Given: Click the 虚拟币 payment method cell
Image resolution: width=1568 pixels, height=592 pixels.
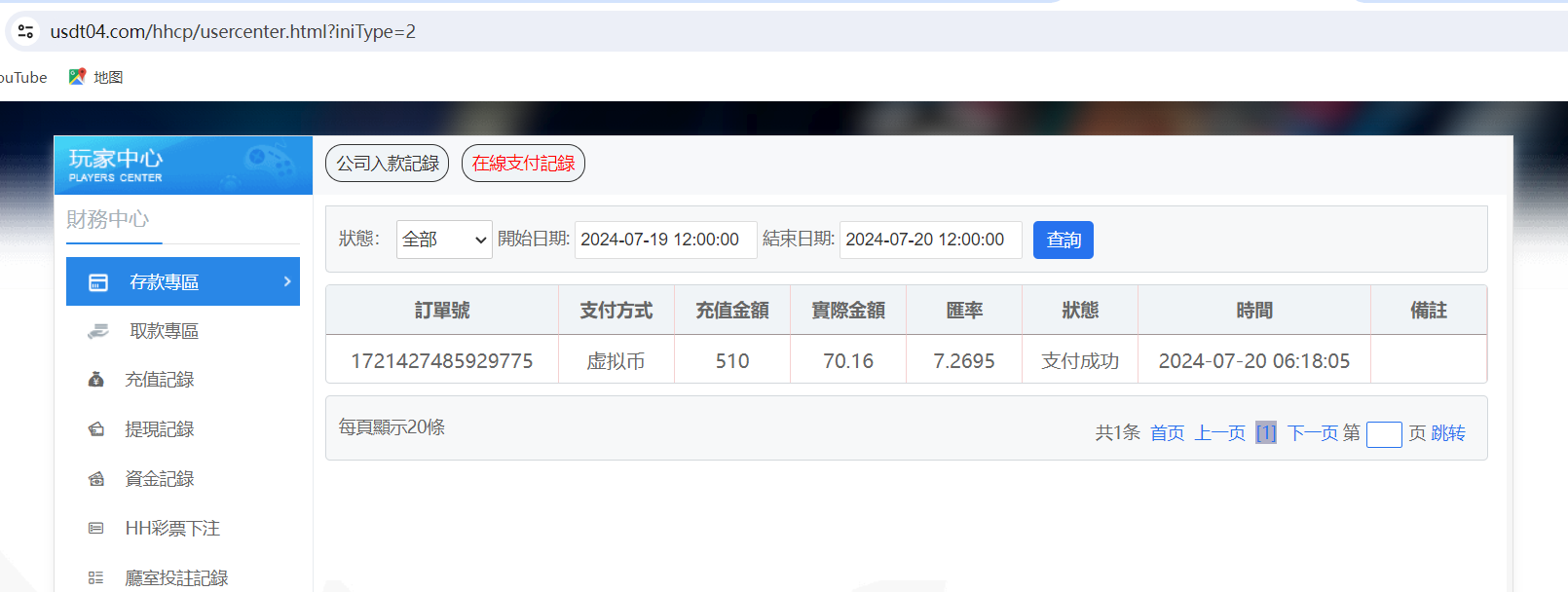Looking at the screenshot, I should 616,361.
